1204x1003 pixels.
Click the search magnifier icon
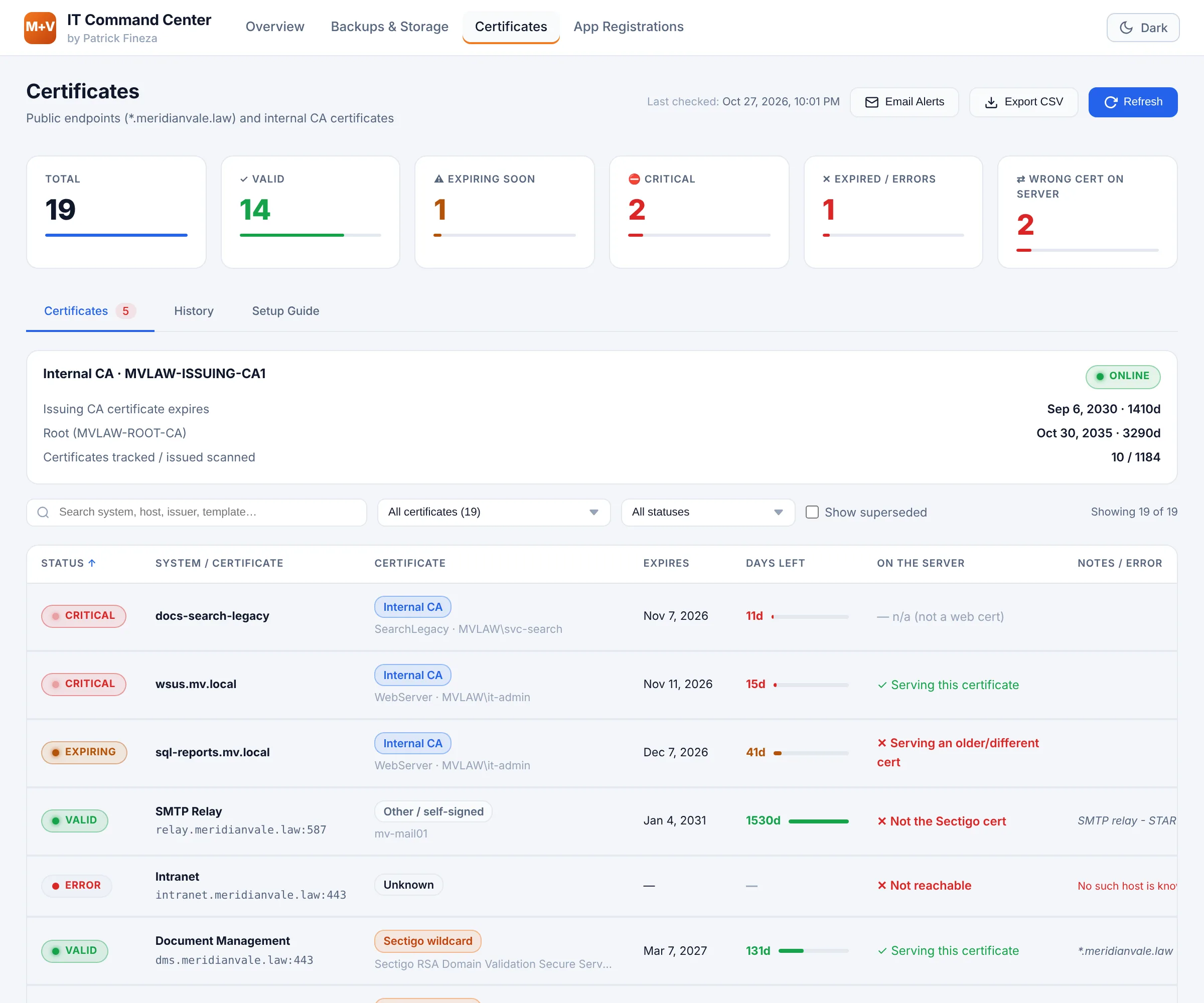(43, 512)
